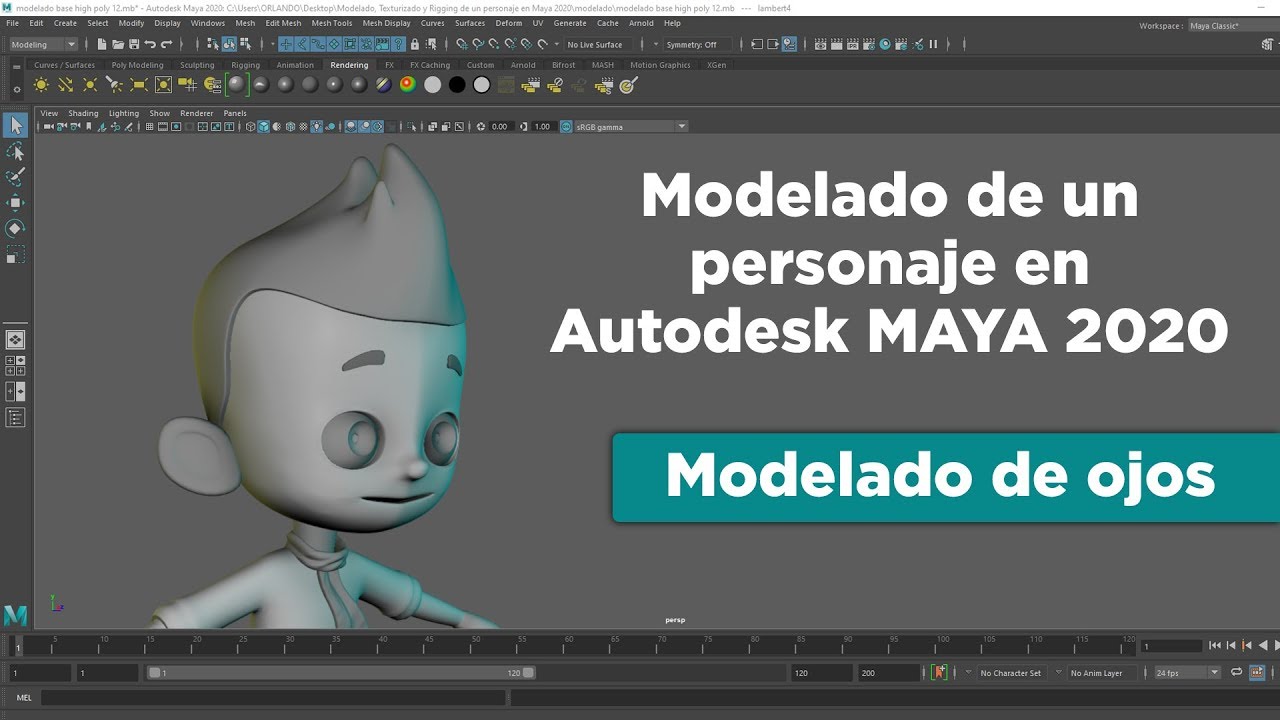1280x720 pixels.
Task: Toggle select by component type mode
Action: click(x=245, y=44)
